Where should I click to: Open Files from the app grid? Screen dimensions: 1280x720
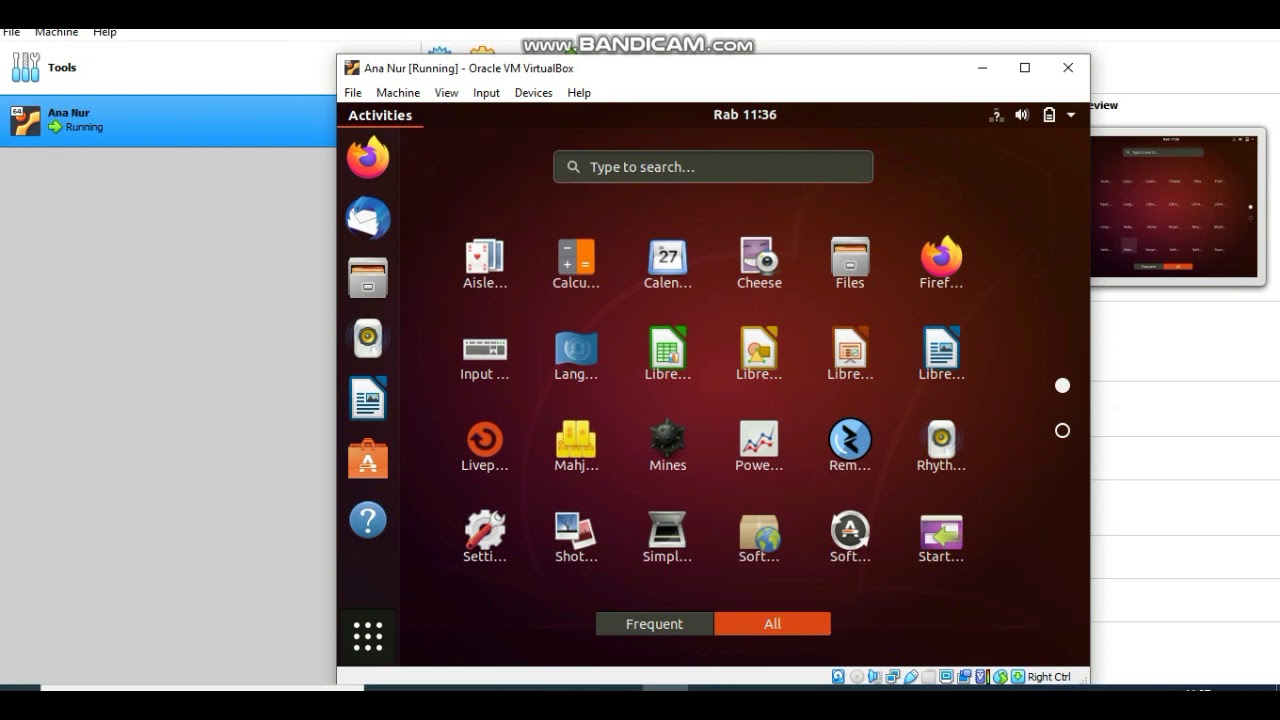coord(850,264)
